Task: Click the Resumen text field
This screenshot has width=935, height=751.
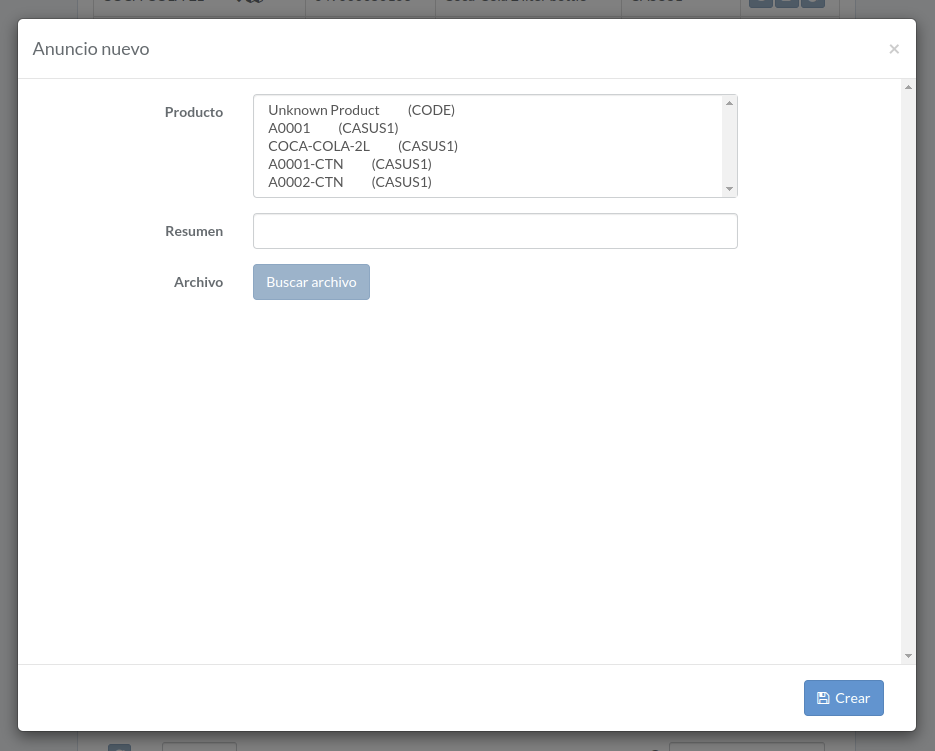Action: point(495,231)
